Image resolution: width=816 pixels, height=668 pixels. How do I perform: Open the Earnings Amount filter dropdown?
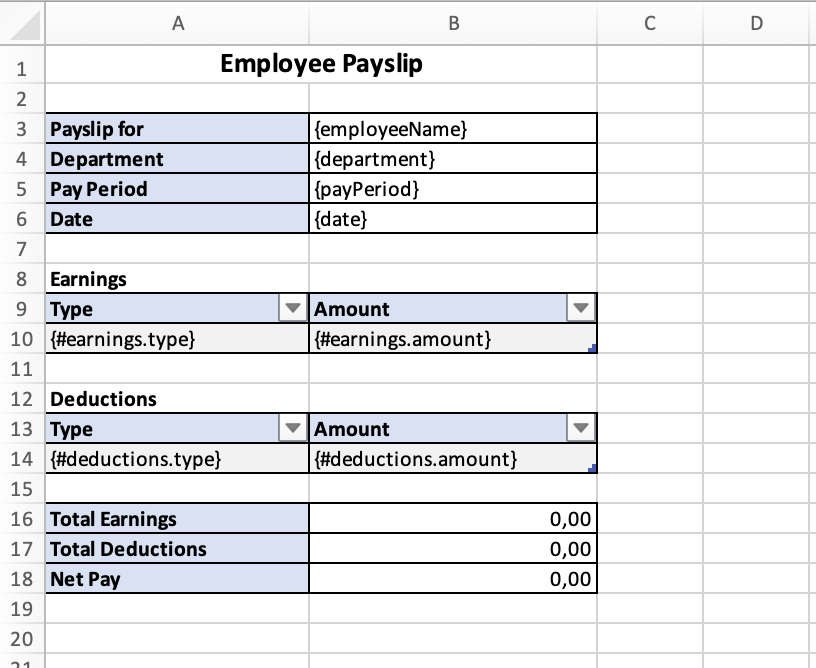point(580,309)
